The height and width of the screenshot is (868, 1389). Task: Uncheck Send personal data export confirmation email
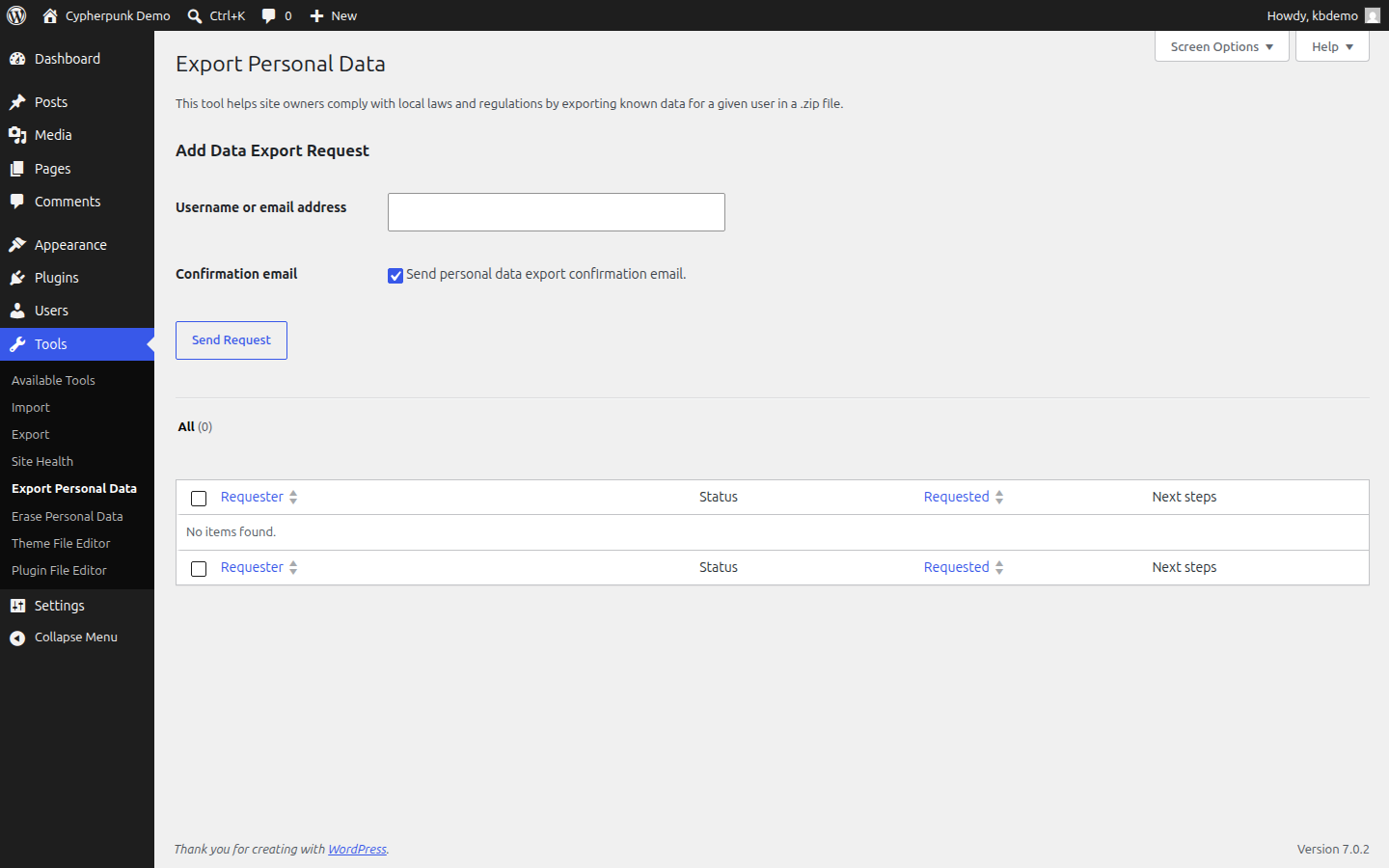395,276
